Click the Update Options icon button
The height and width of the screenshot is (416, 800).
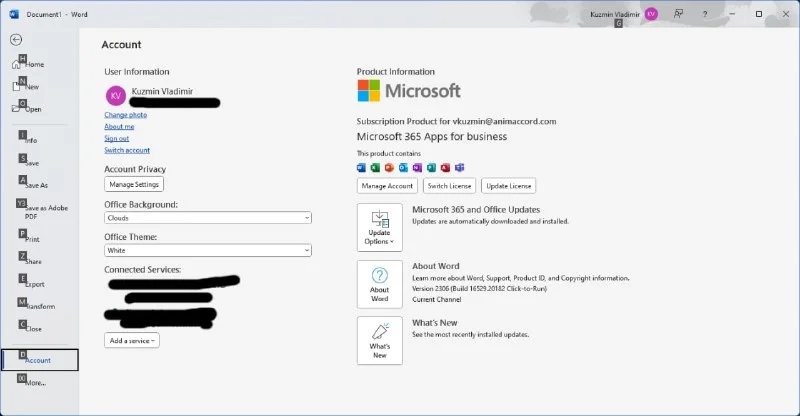tap(380, 226)
